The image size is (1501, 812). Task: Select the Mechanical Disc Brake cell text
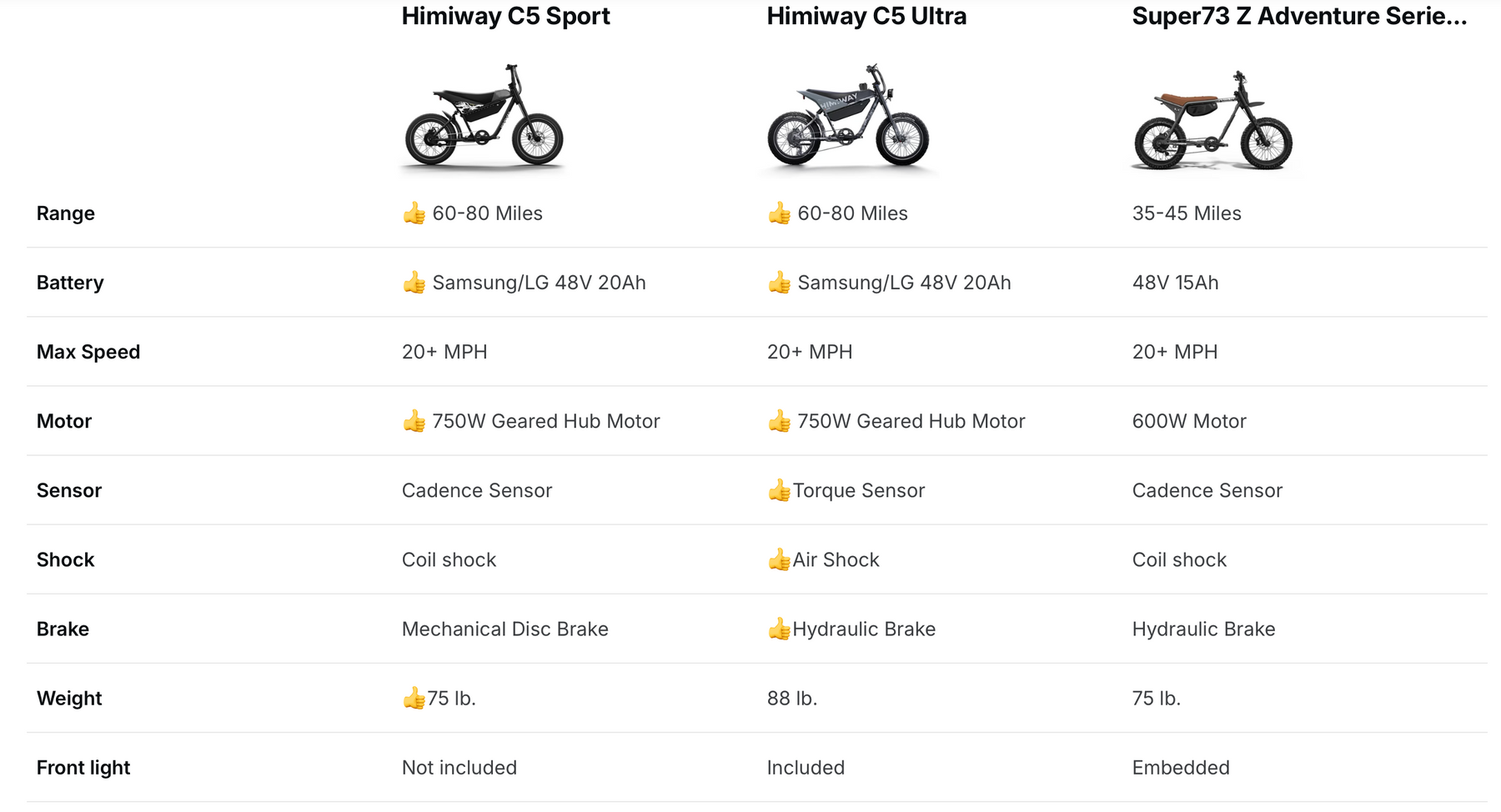click(505, 629)
